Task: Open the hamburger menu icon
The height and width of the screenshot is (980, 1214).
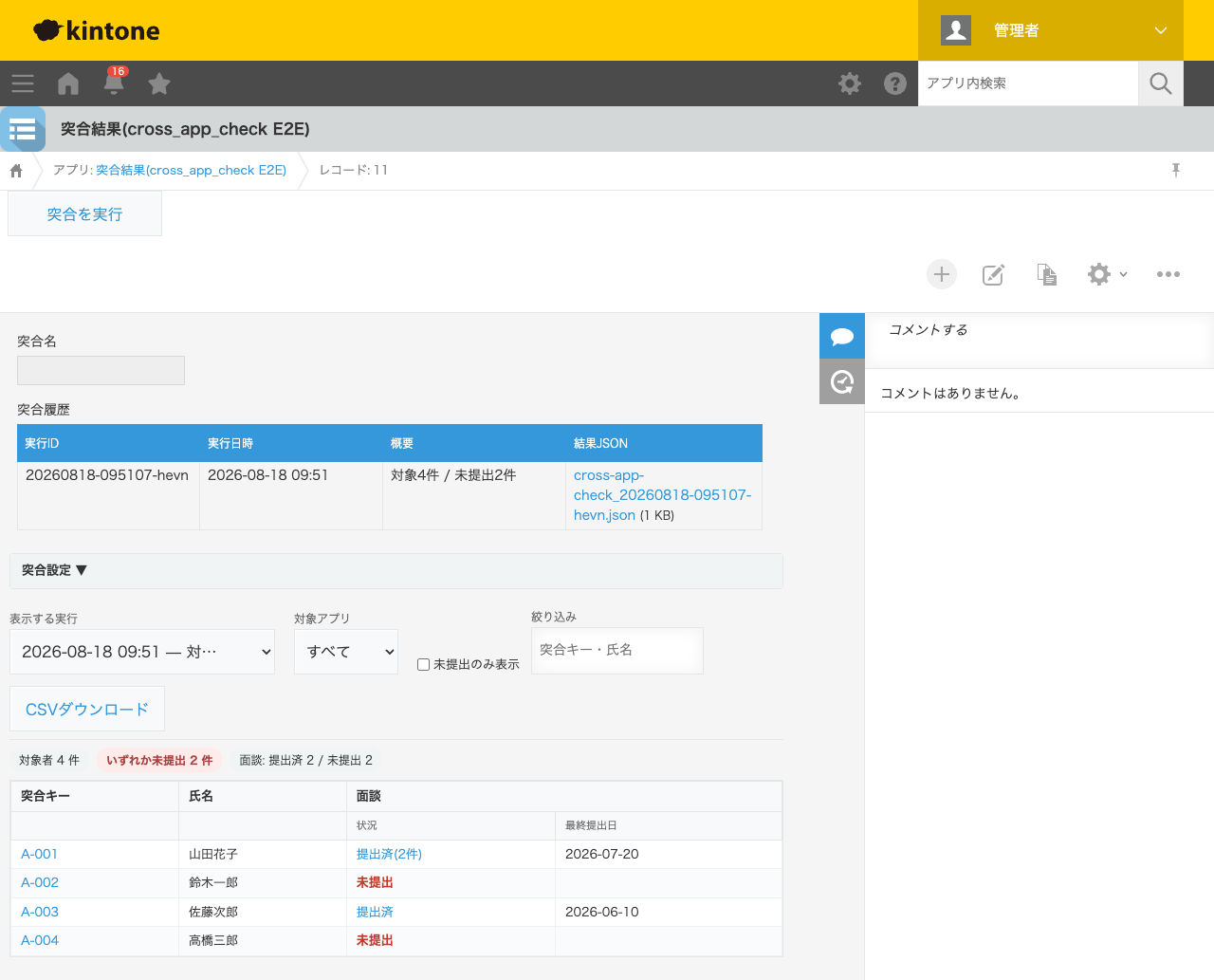Action: (x=23, y=83)
